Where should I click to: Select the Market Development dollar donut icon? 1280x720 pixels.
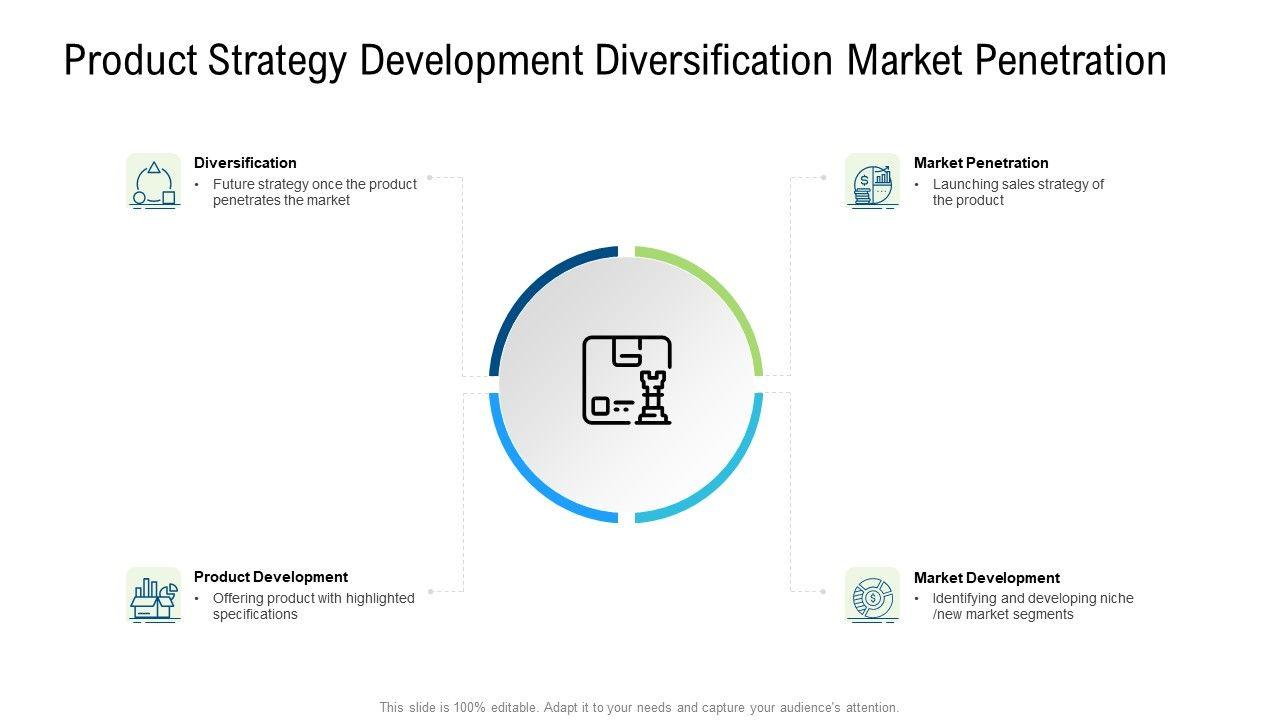873,596
